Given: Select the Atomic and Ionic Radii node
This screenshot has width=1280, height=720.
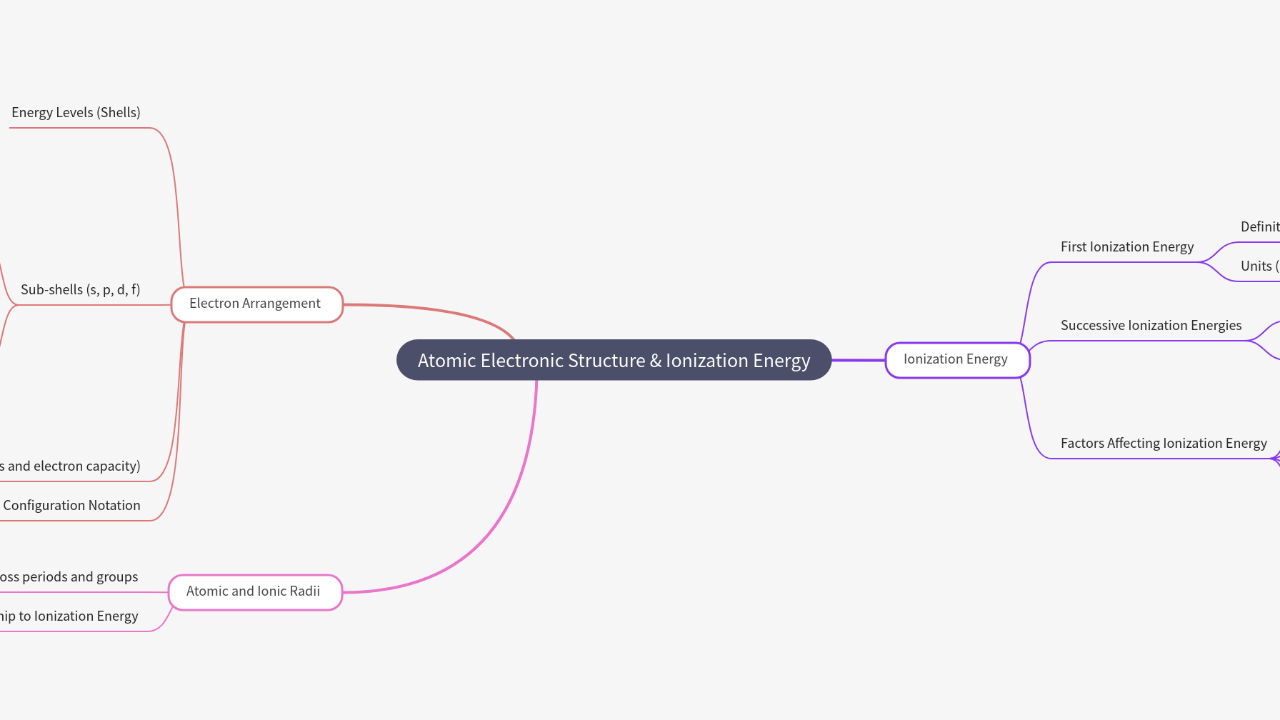Looking at the screenshot, I should pos(254,592).
